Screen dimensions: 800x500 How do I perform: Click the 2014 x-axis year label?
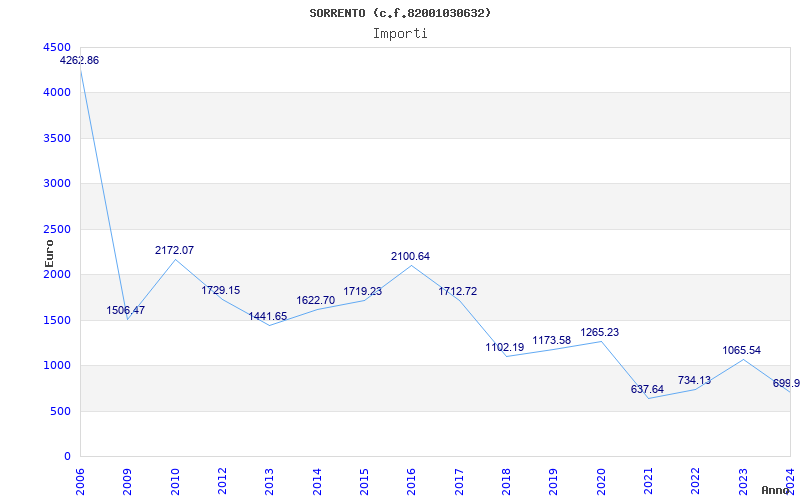coord(317,481)
